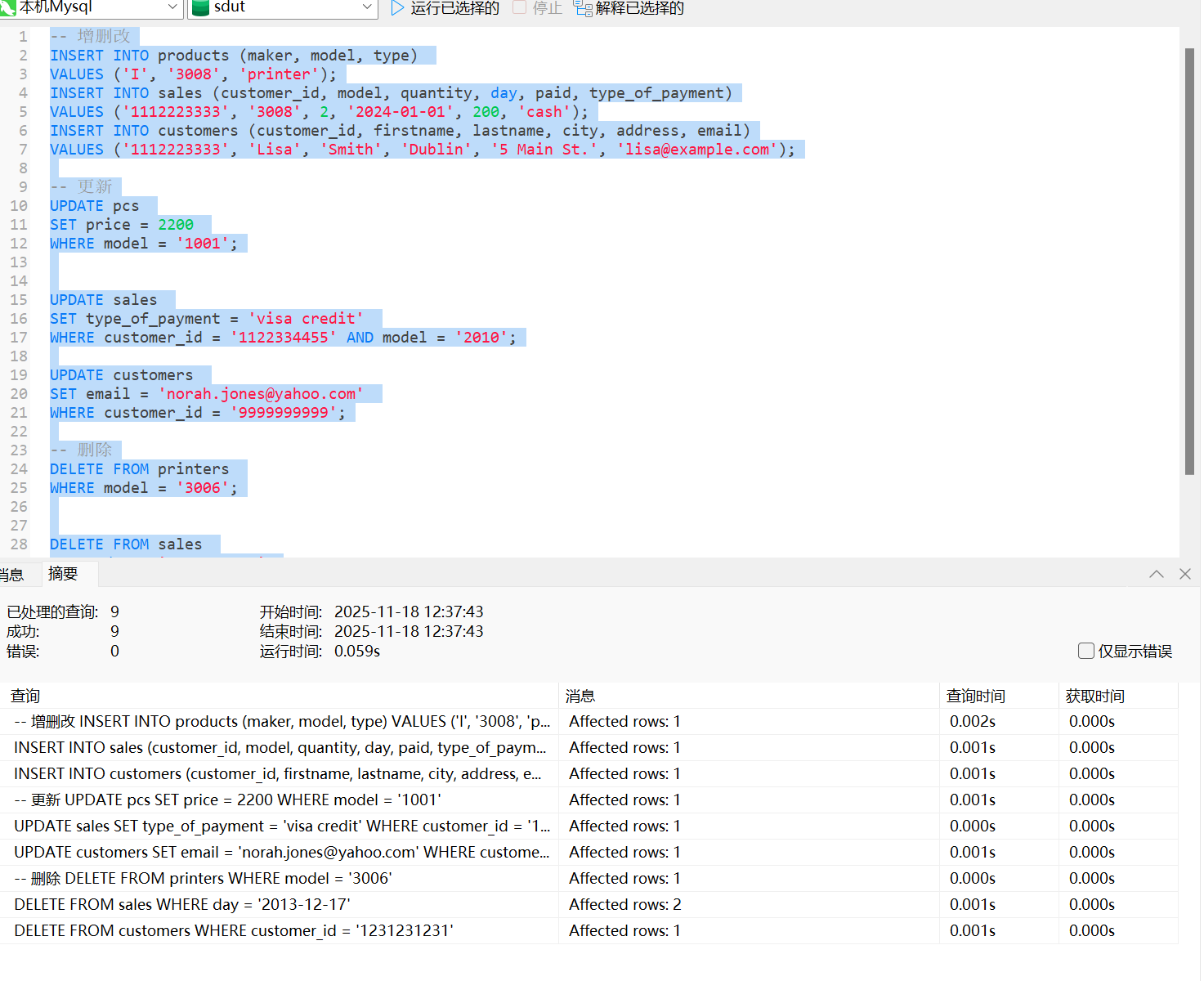This screenshot has height=981, width=1204.
Task: Open the 本机Mysql connection dropdown
Action: 172,7
